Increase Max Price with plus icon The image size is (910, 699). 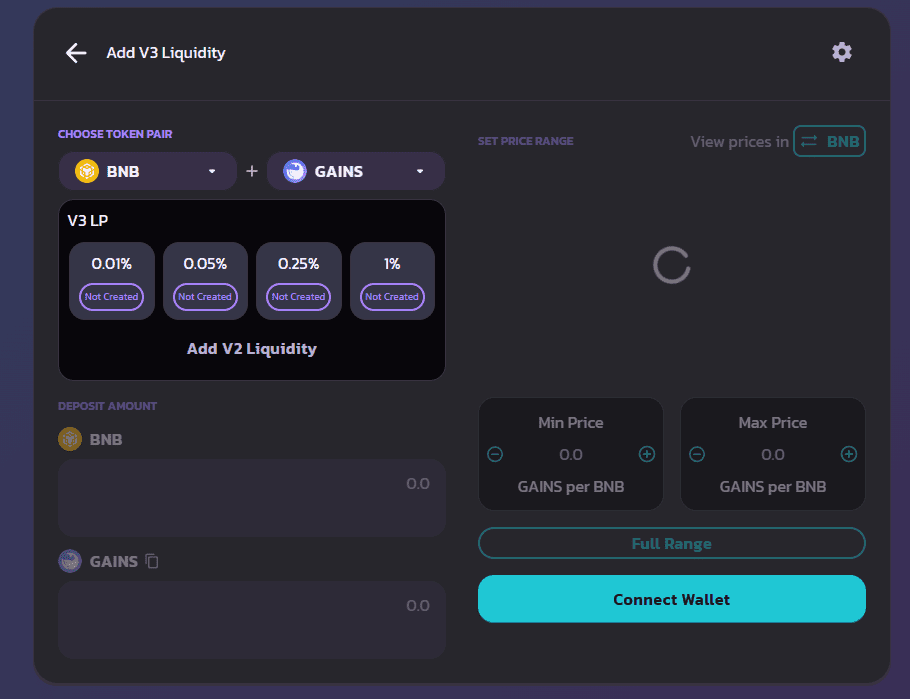coord(849,455)
